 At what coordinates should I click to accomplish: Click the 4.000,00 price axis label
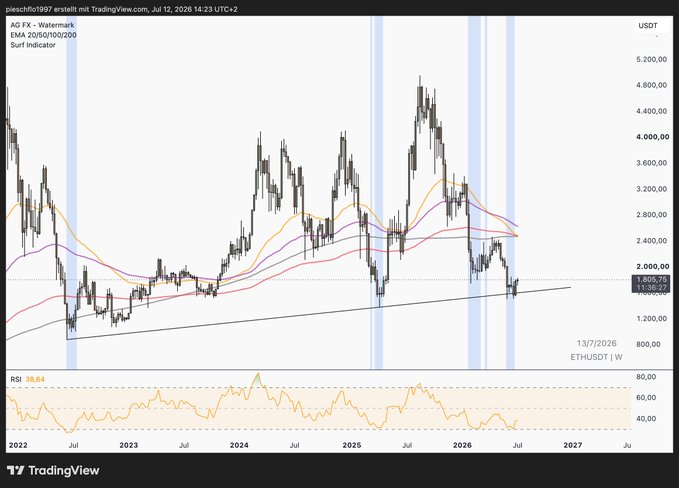point(652,137)
